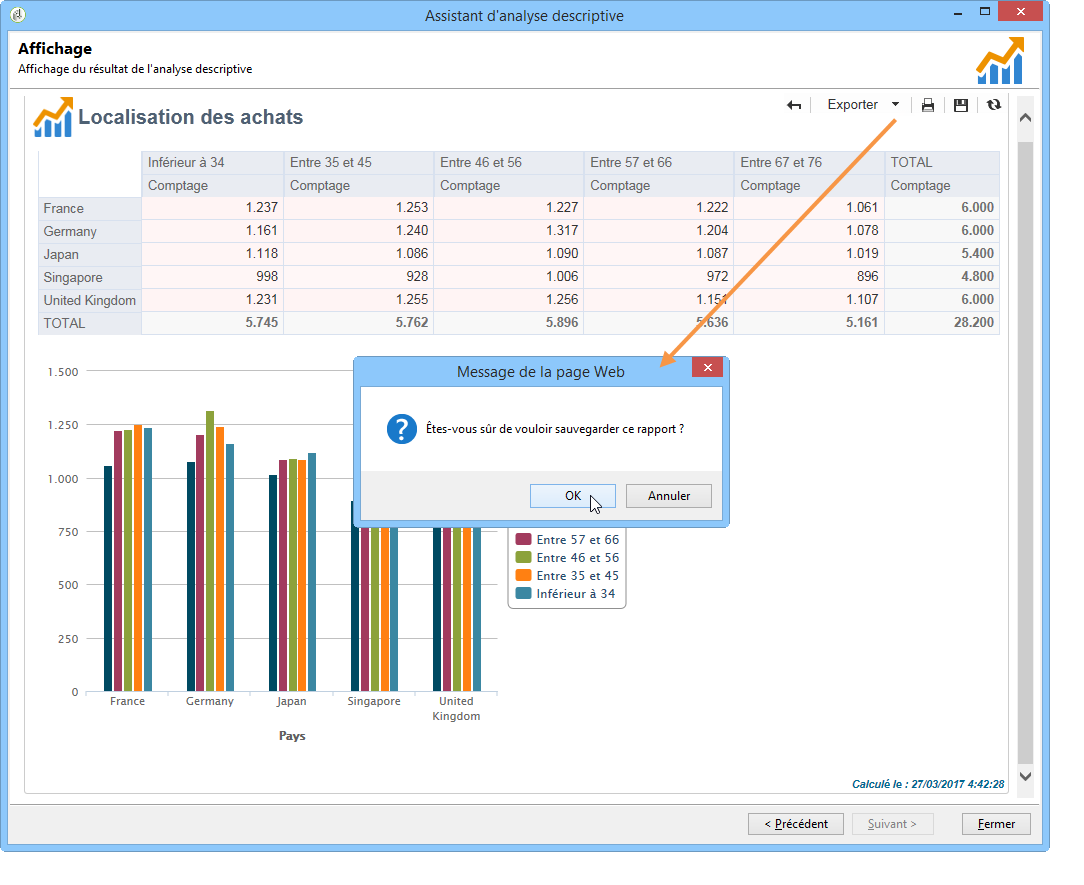Click the floppy disk save icon
The width and height of the screenshot is (1084, 885).
coord(961,105)
